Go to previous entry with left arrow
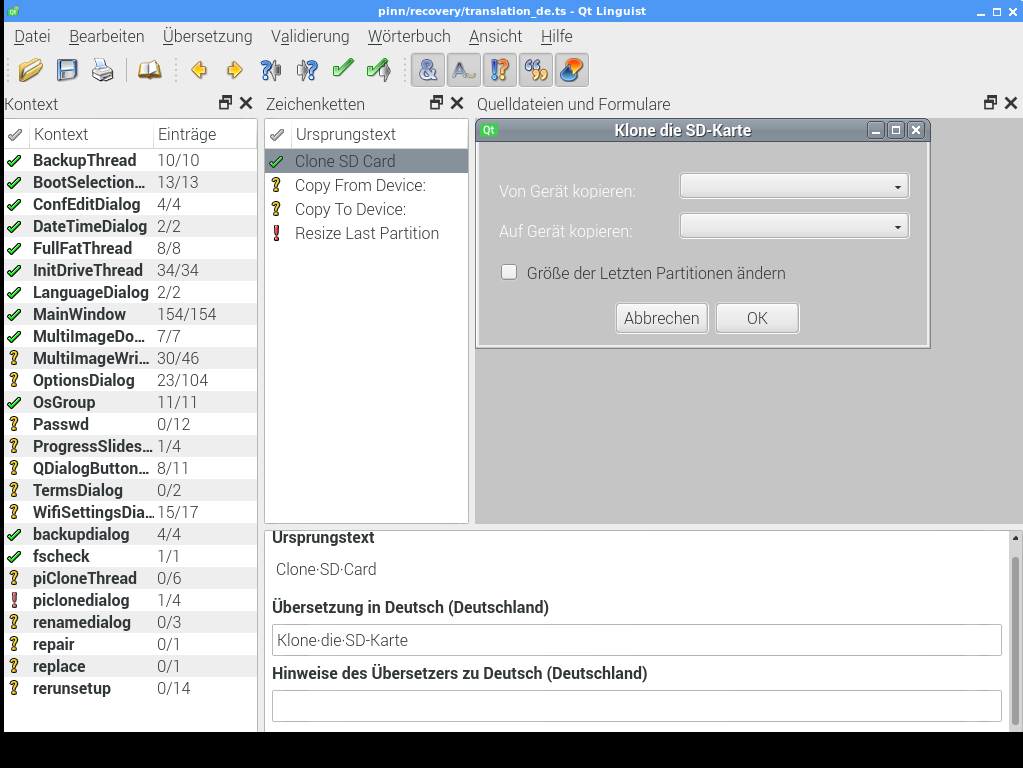Screen dimensions: 1023x768 [199, 70]
